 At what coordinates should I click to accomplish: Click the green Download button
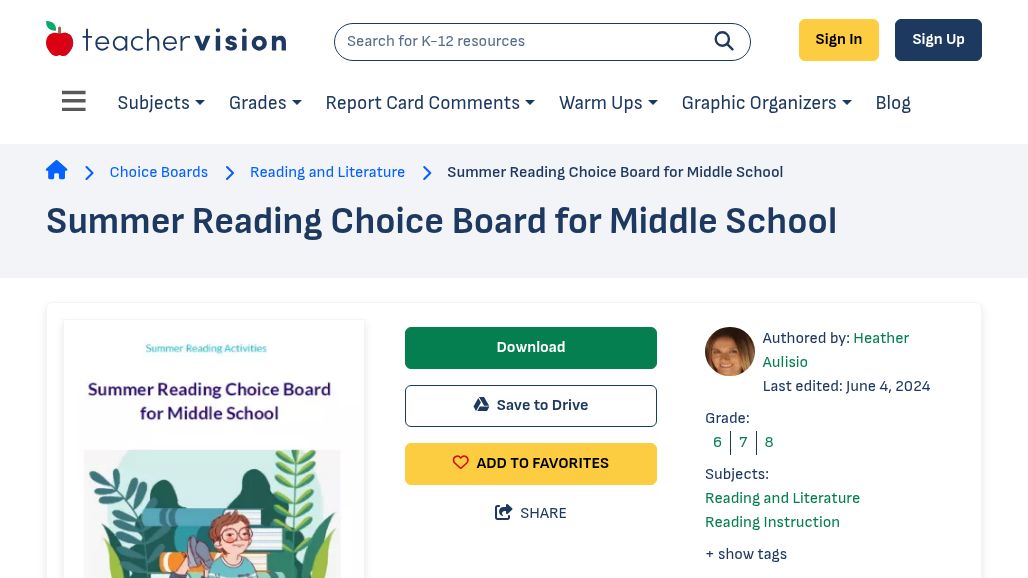(531, 348)
